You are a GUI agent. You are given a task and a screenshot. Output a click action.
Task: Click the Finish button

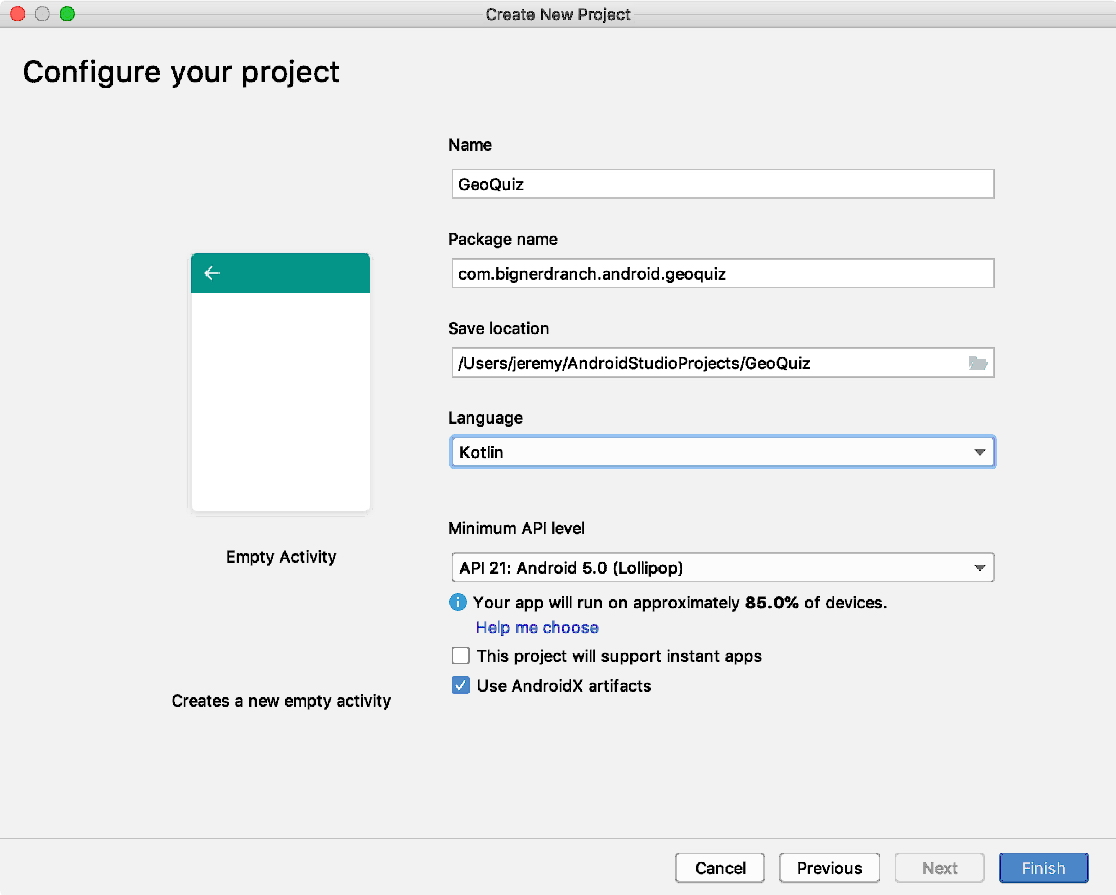tap(1043, 868)
